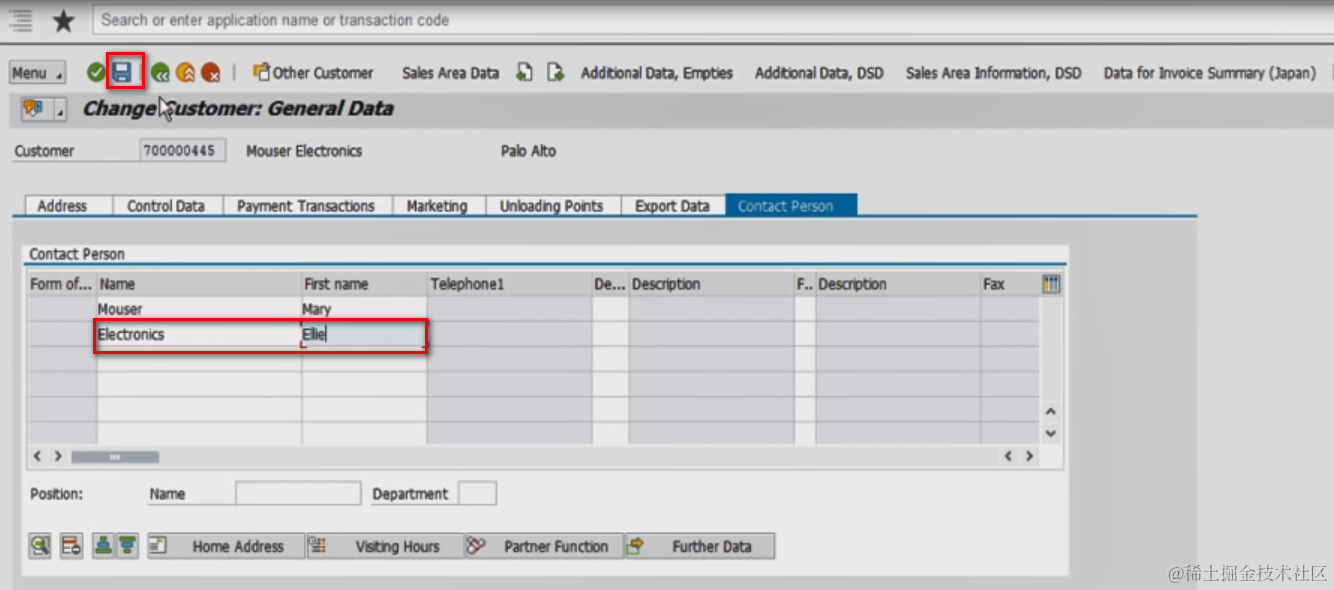Click the Electronics name cell

pyautogui.click(x=199, y=334)
